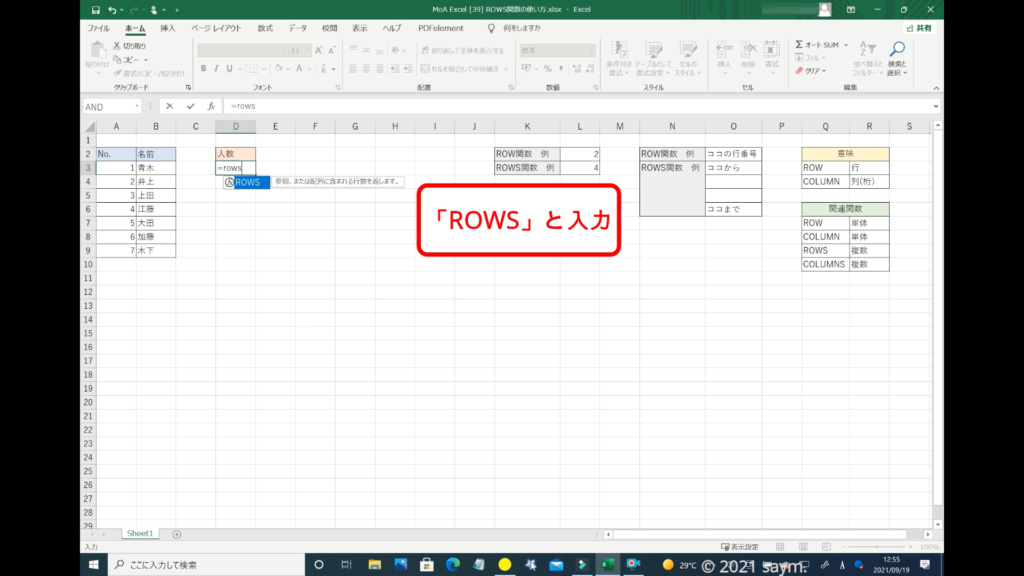This screenshot has width=1024, height=576.
Task: Select ROWS from the autocomplete suggestion list
Action: click(247, 182)
